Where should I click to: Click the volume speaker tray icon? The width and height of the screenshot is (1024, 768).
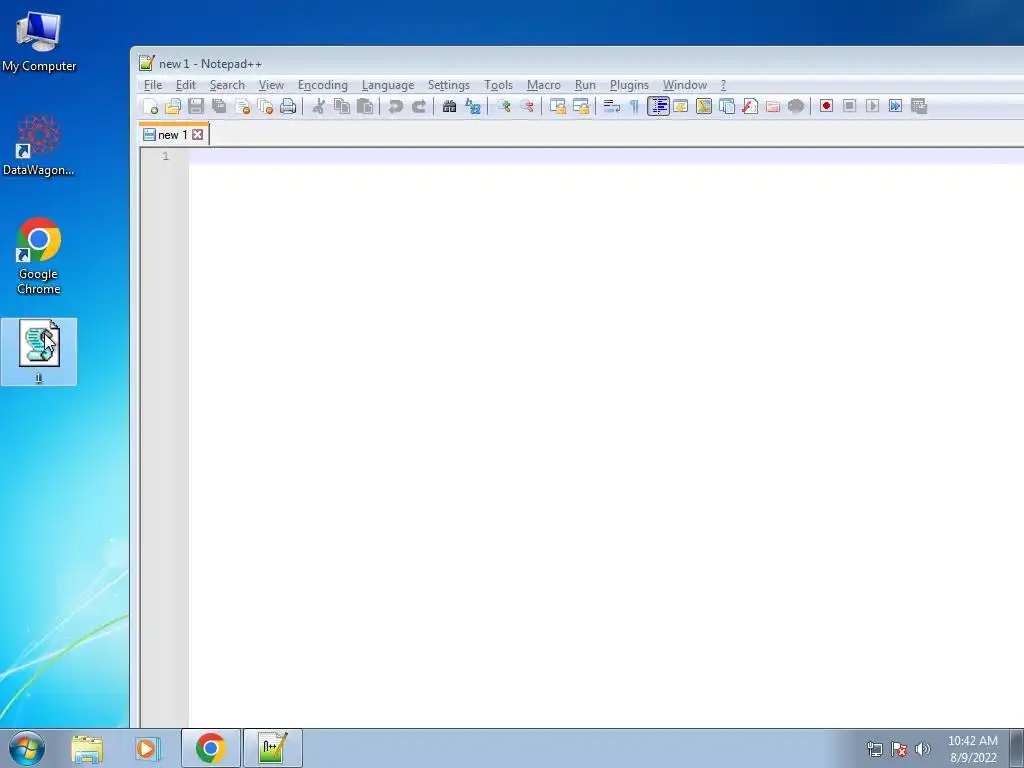coord(922,749)
